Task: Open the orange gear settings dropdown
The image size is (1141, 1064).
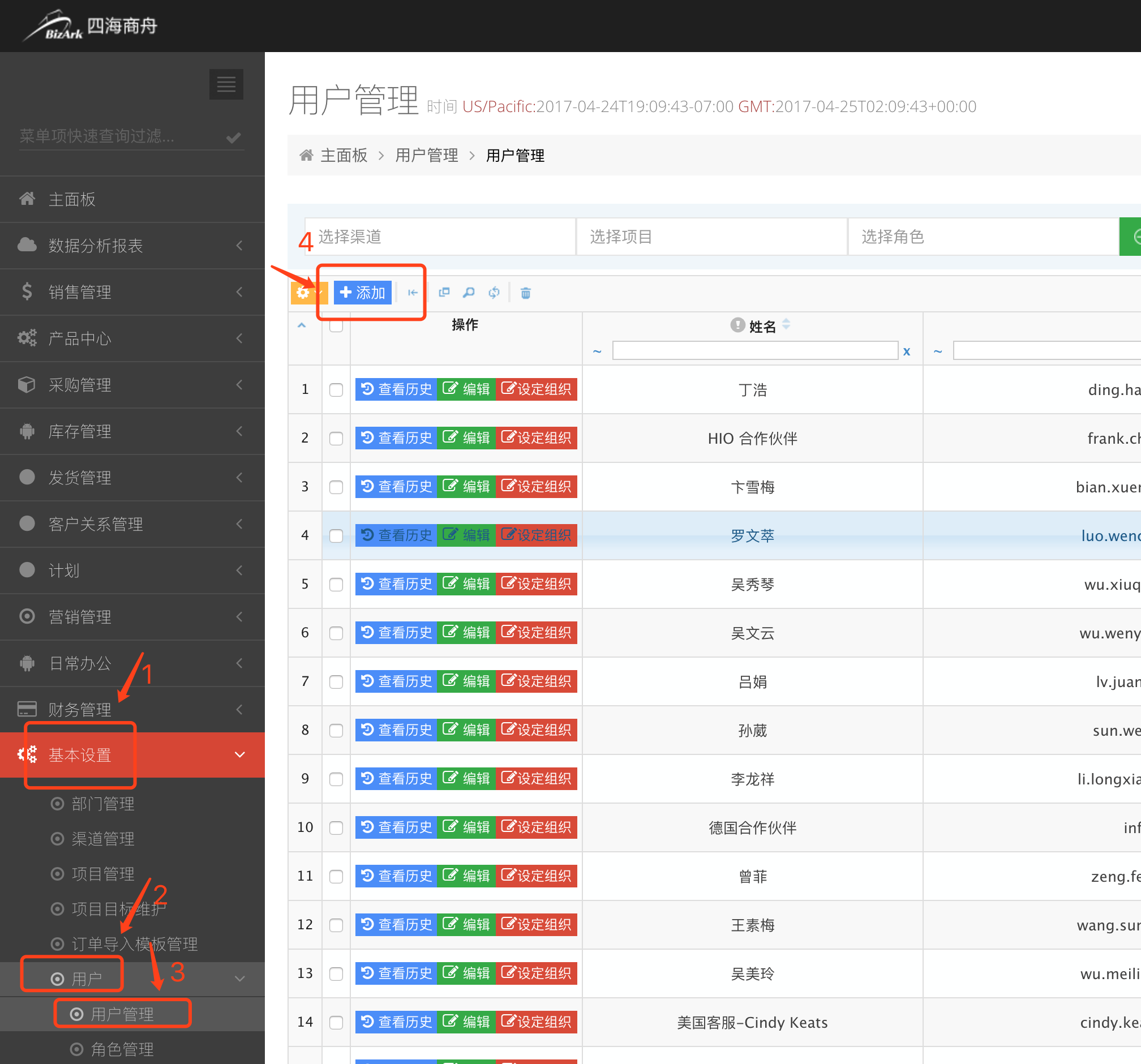Action: pos(308,293)
